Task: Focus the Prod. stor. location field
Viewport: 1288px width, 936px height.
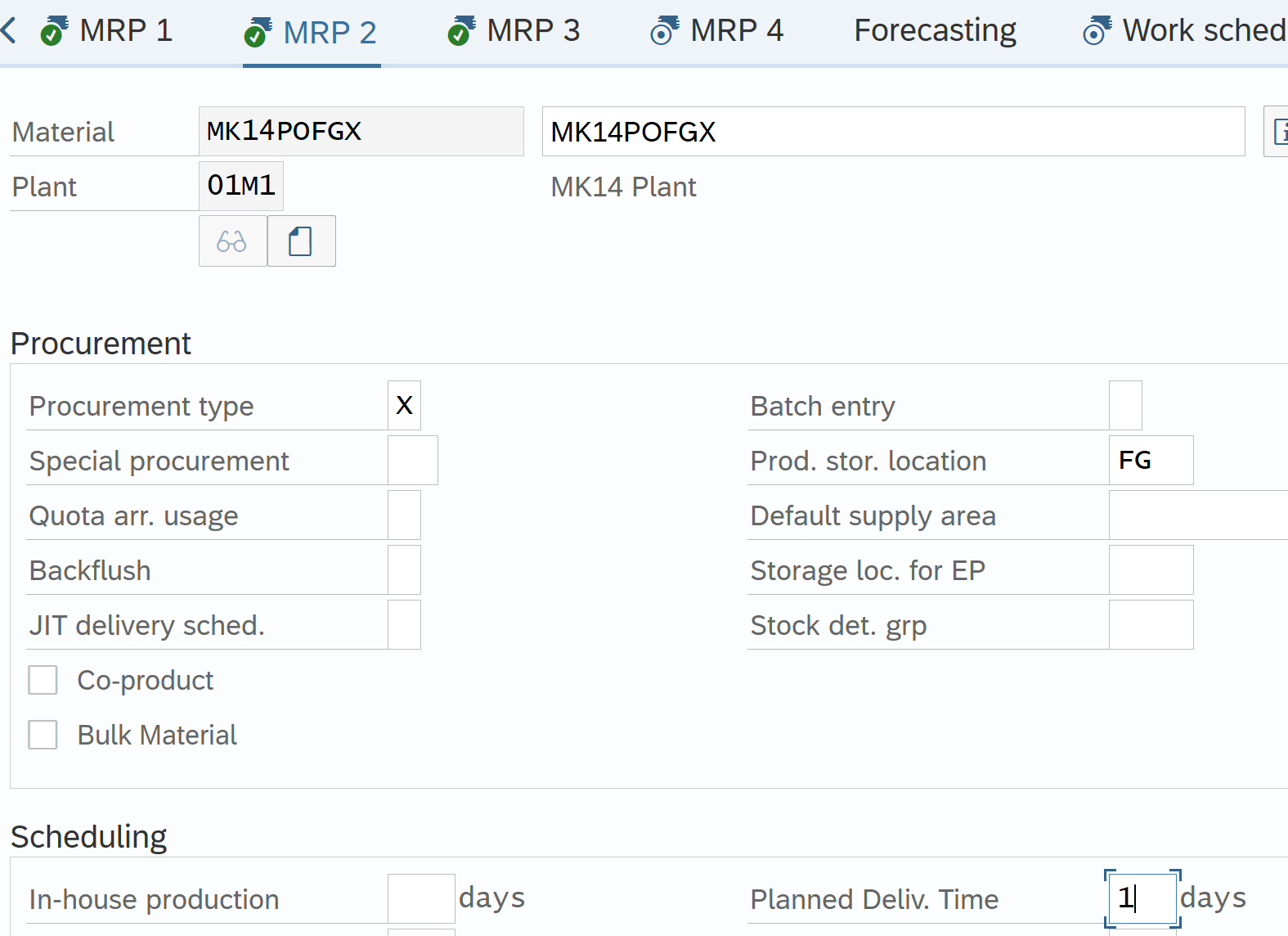Action: pyautogui.click(x=1150, y=461)
